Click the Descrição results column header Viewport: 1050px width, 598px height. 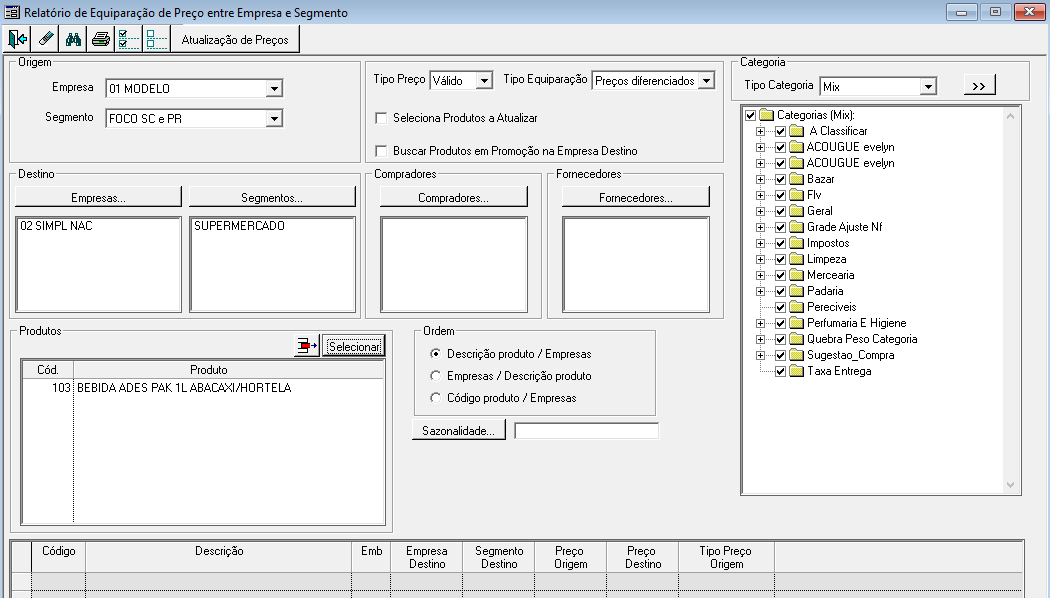219,557
